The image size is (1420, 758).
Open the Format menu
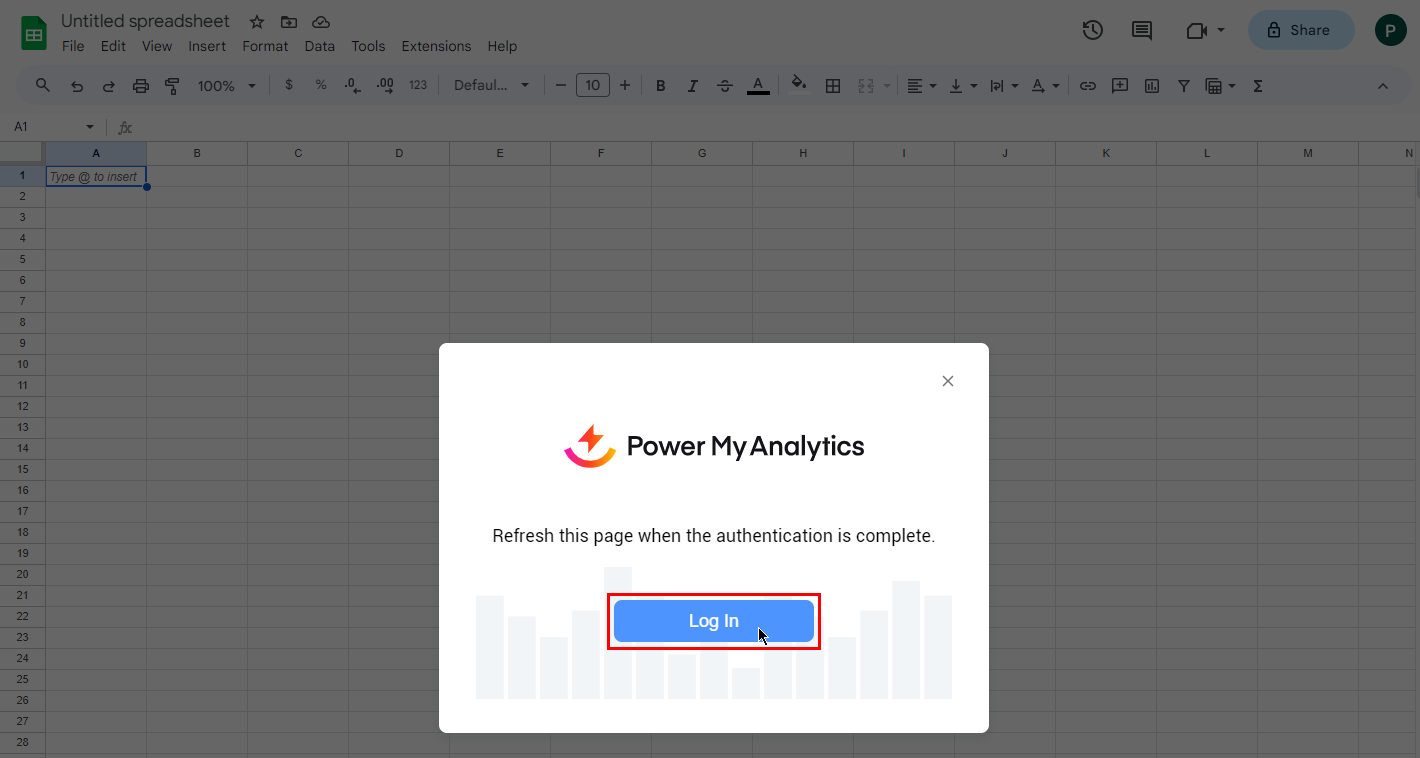pos(265,46)
